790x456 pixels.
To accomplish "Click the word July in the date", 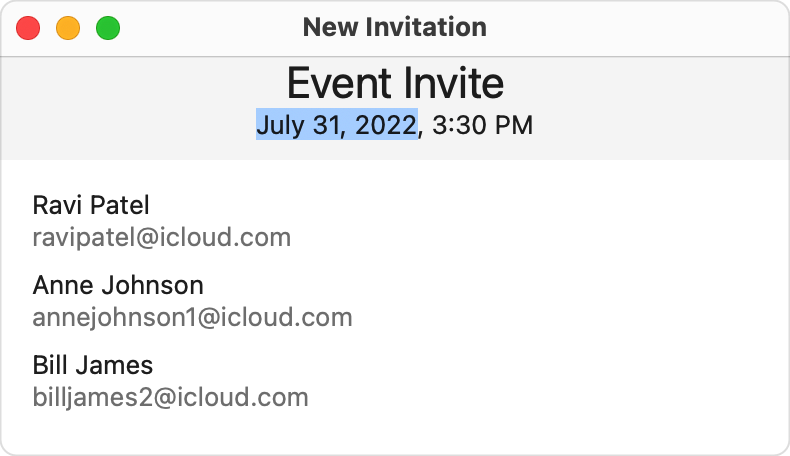I will [278, 125].
